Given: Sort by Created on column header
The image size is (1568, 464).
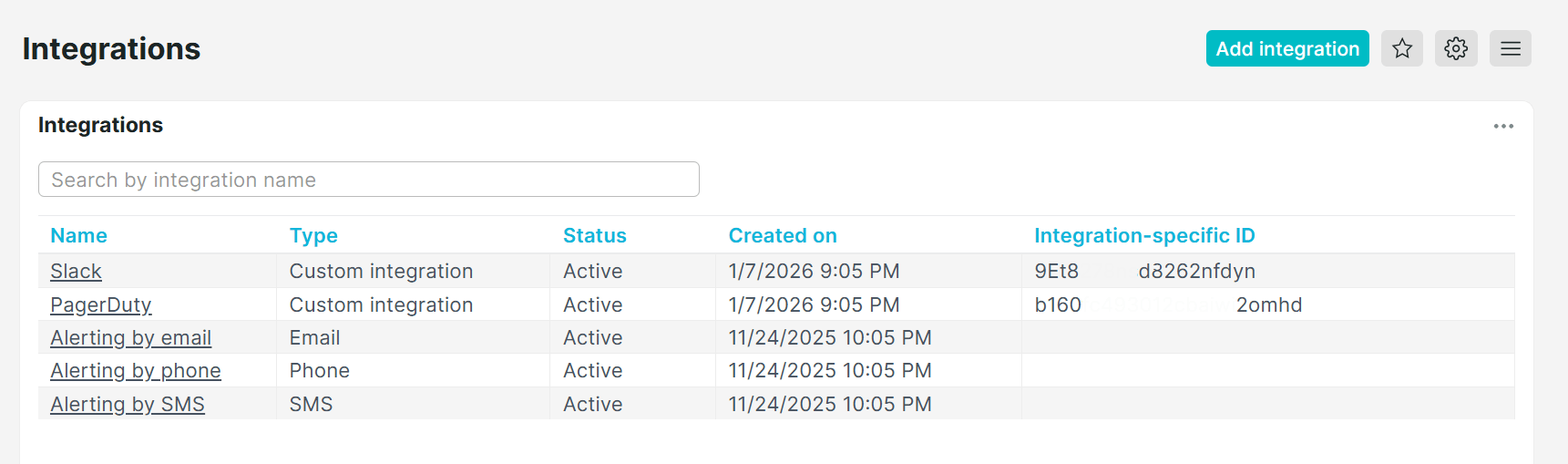Looking at the screenshot, I should pyautogui.click(x=782, y=236).
